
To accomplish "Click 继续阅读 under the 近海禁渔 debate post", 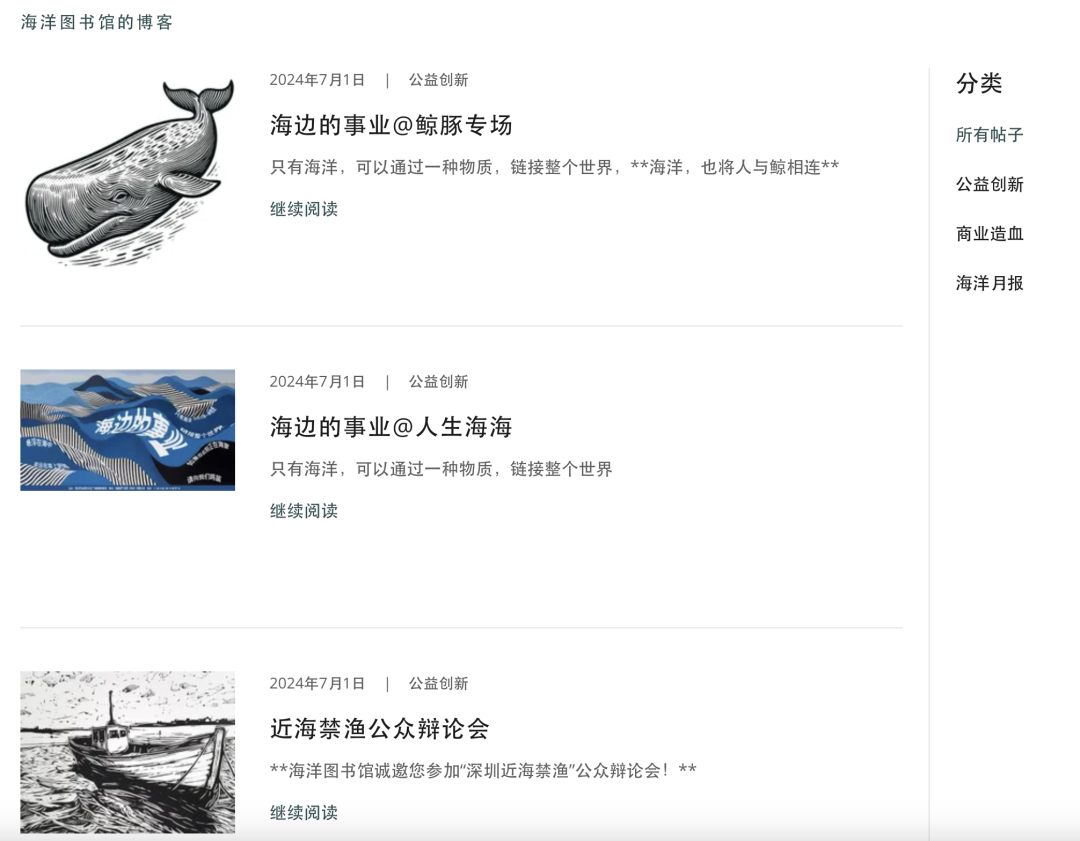I will click(304, 812).
